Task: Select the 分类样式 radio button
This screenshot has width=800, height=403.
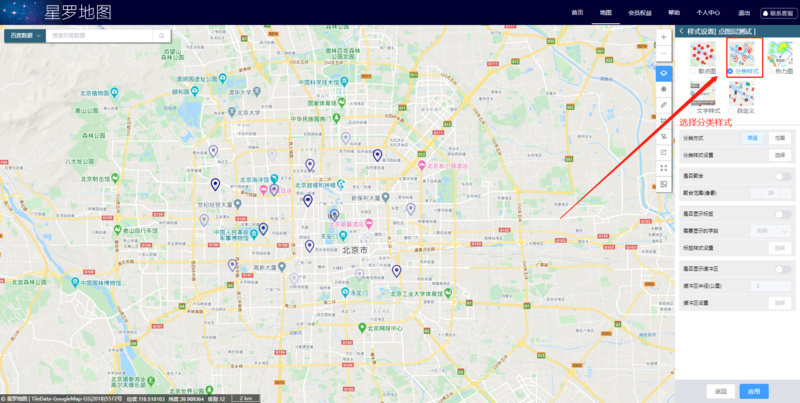Action: pos(730,71)
